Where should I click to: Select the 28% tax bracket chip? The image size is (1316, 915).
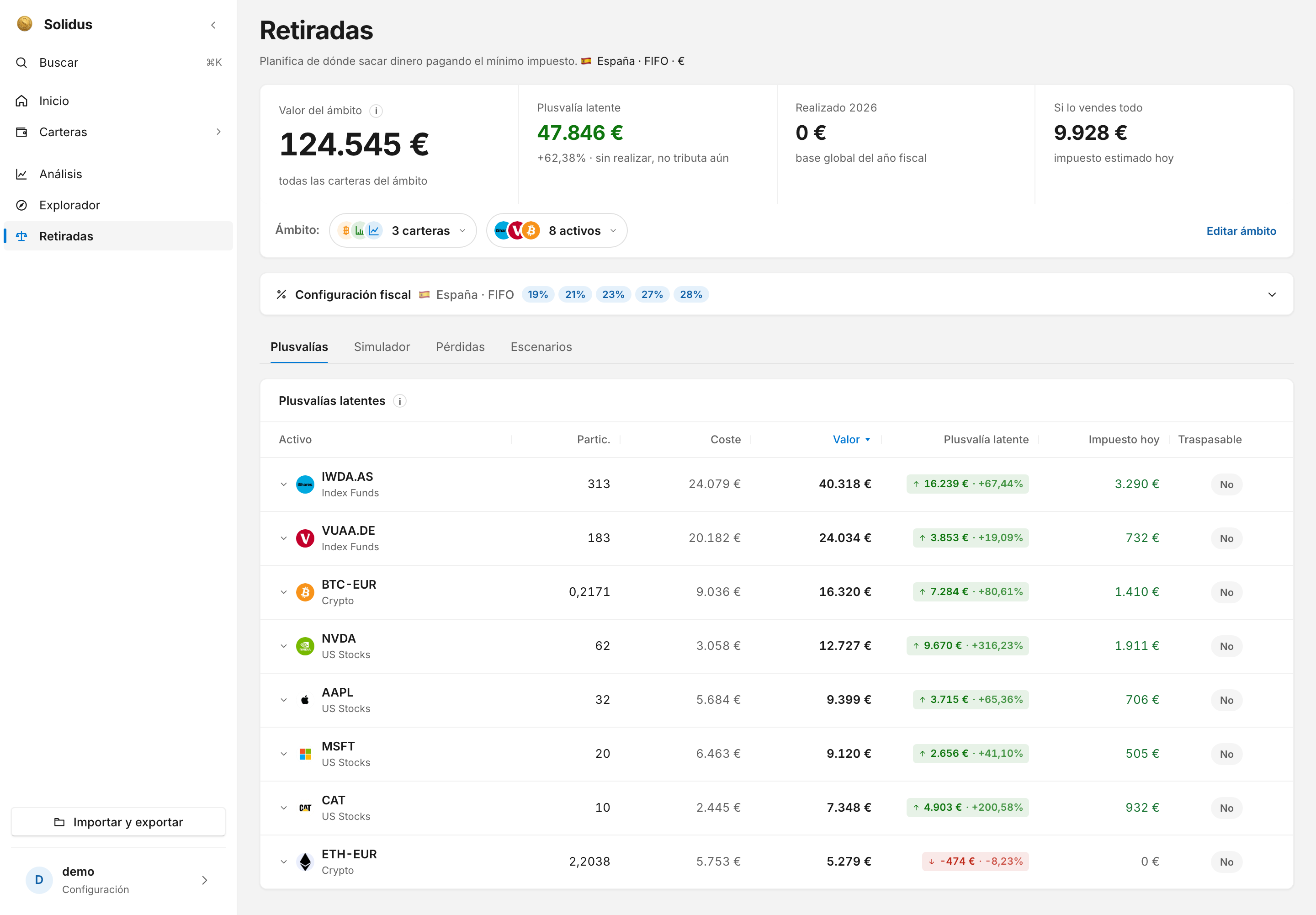coord(690,295)
